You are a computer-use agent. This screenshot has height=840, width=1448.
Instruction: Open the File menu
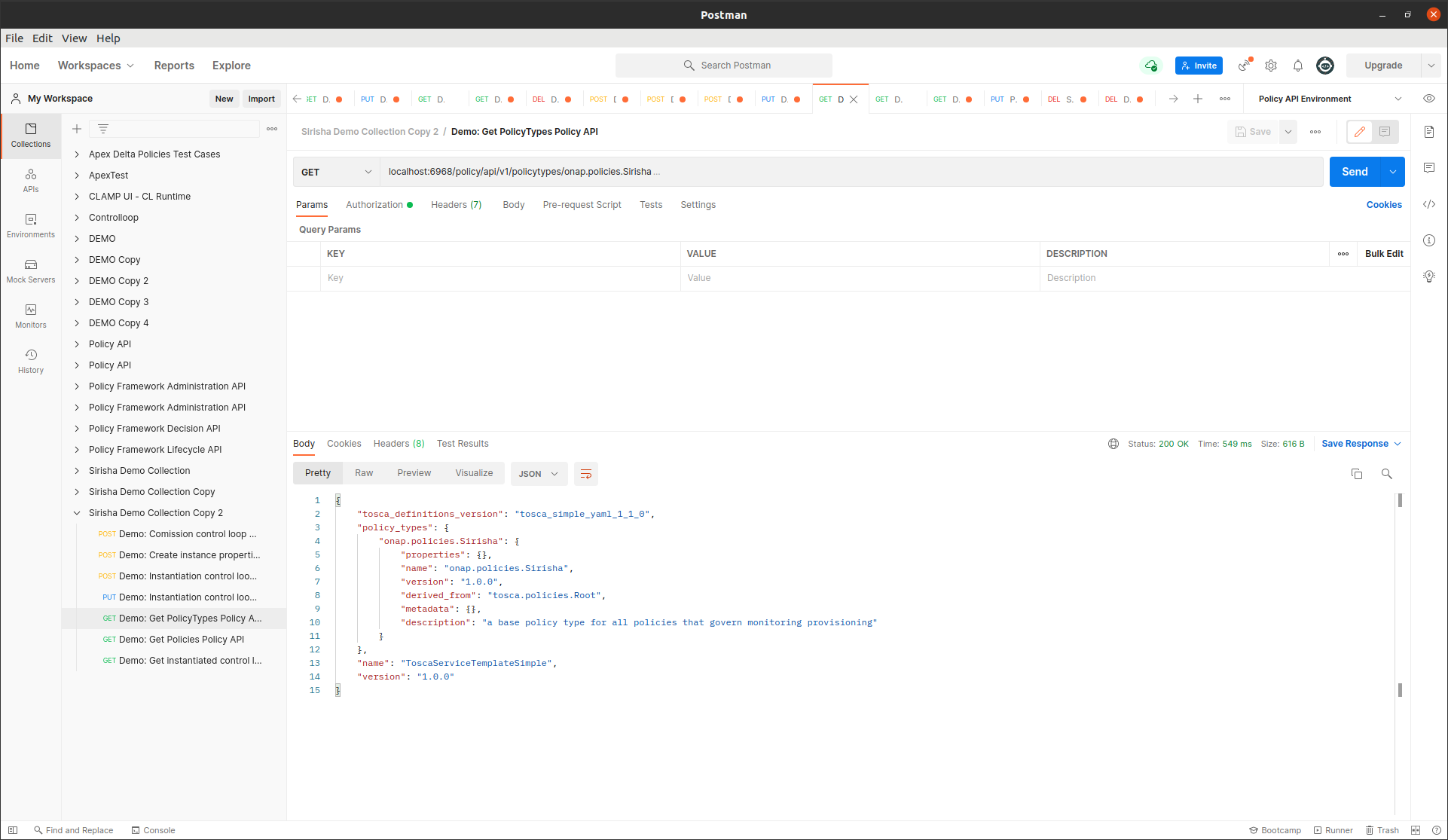pyautogui.click(x=14, y=38)
